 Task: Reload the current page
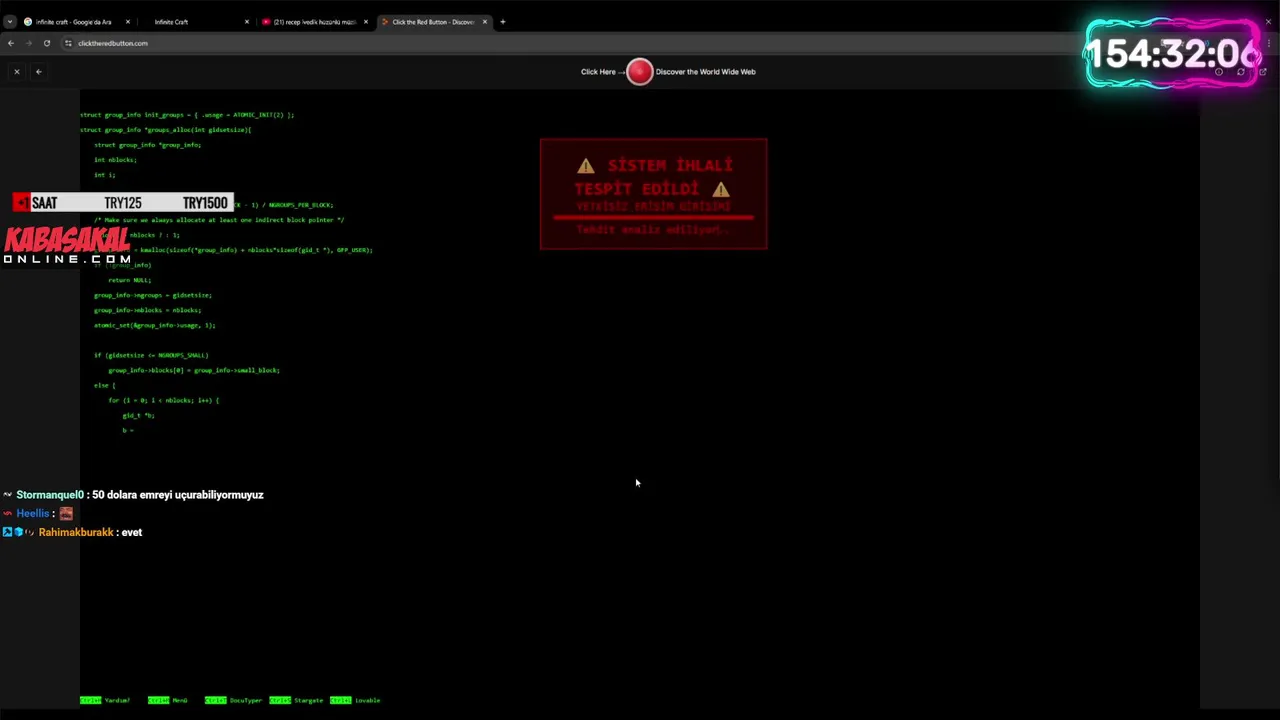pos(46,43)
